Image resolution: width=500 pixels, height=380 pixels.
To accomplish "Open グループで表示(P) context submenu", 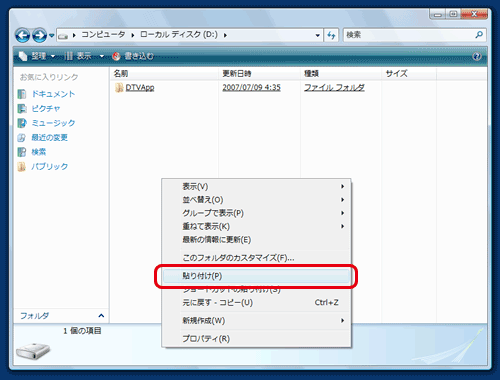I will (x=256, y=213).
